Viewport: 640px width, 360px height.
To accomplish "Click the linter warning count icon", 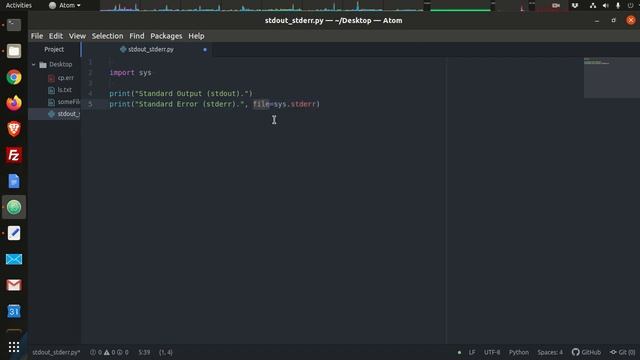I will [107, 352].
